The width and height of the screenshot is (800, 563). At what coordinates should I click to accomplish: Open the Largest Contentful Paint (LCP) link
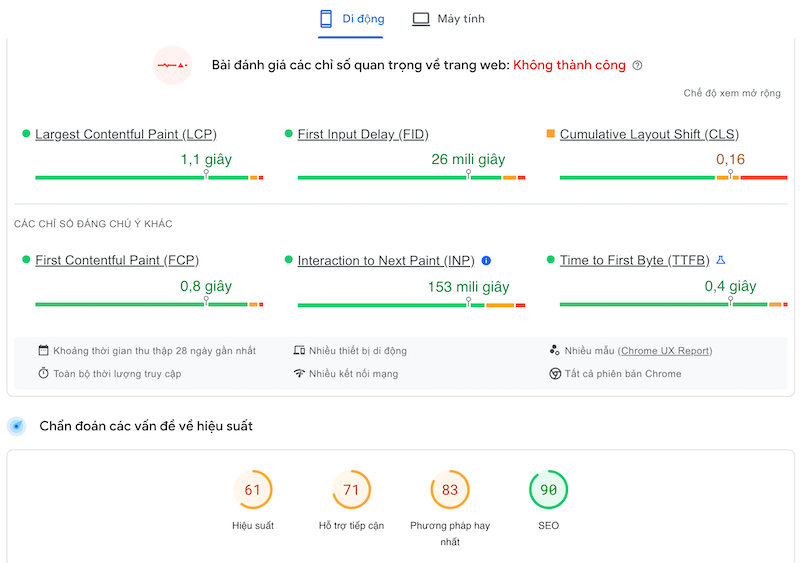pos(126,135)
